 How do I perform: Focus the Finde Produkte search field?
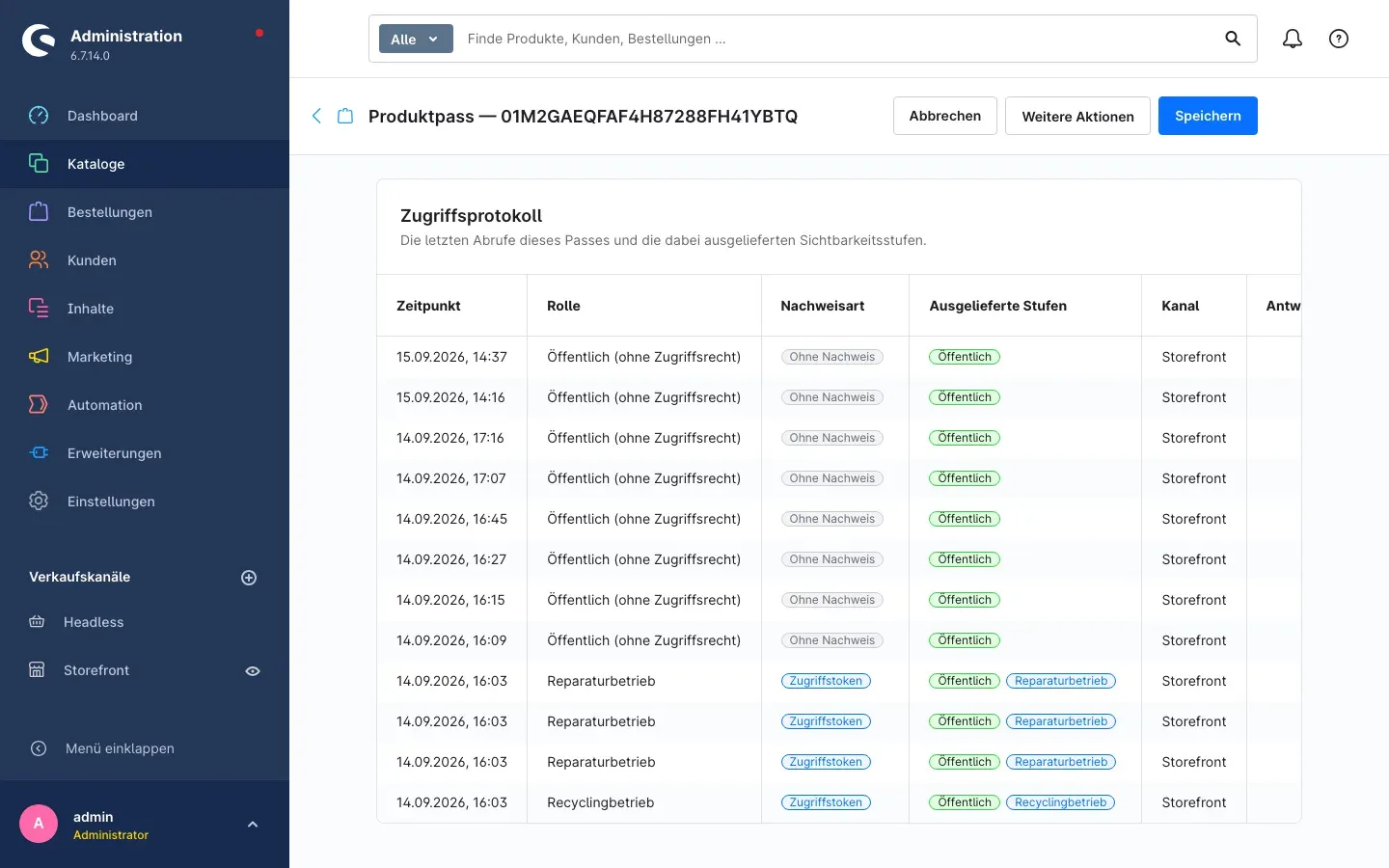point(834,39)
